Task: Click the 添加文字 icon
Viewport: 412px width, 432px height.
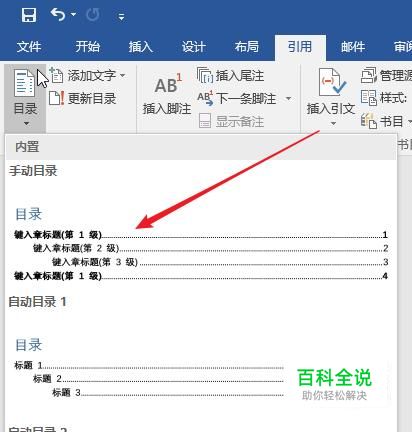Action: pyautogui.click(x=56, y=75)
